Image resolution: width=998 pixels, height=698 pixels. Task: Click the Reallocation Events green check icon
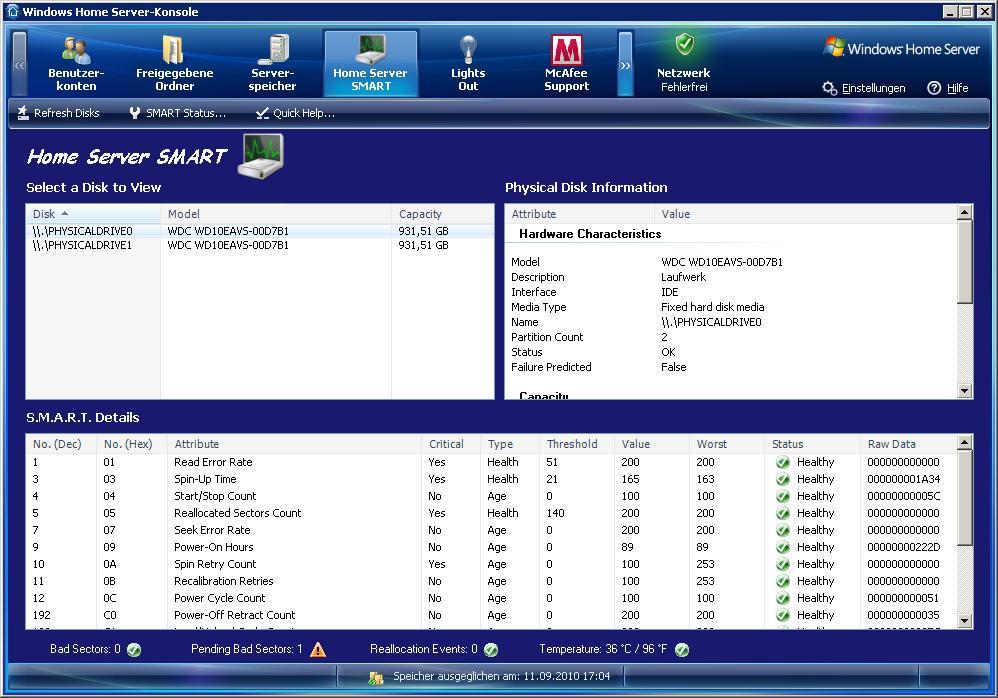(x=491, y=650)
